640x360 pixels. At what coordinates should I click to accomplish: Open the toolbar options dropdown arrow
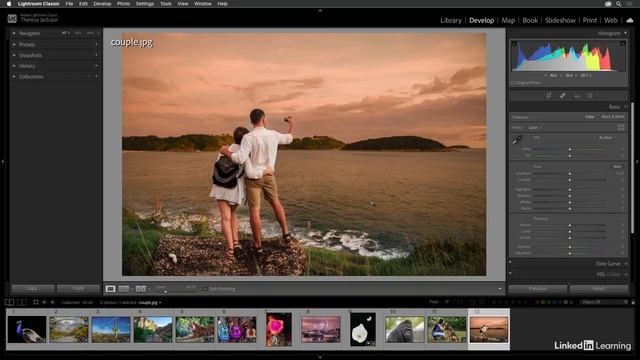click(500, 289)
